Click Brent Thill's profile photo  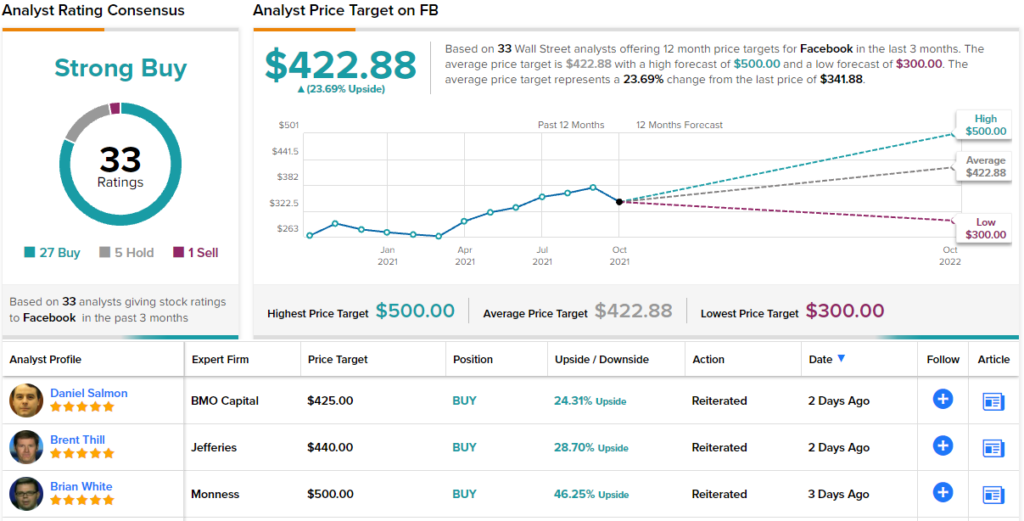coord(26,447)
